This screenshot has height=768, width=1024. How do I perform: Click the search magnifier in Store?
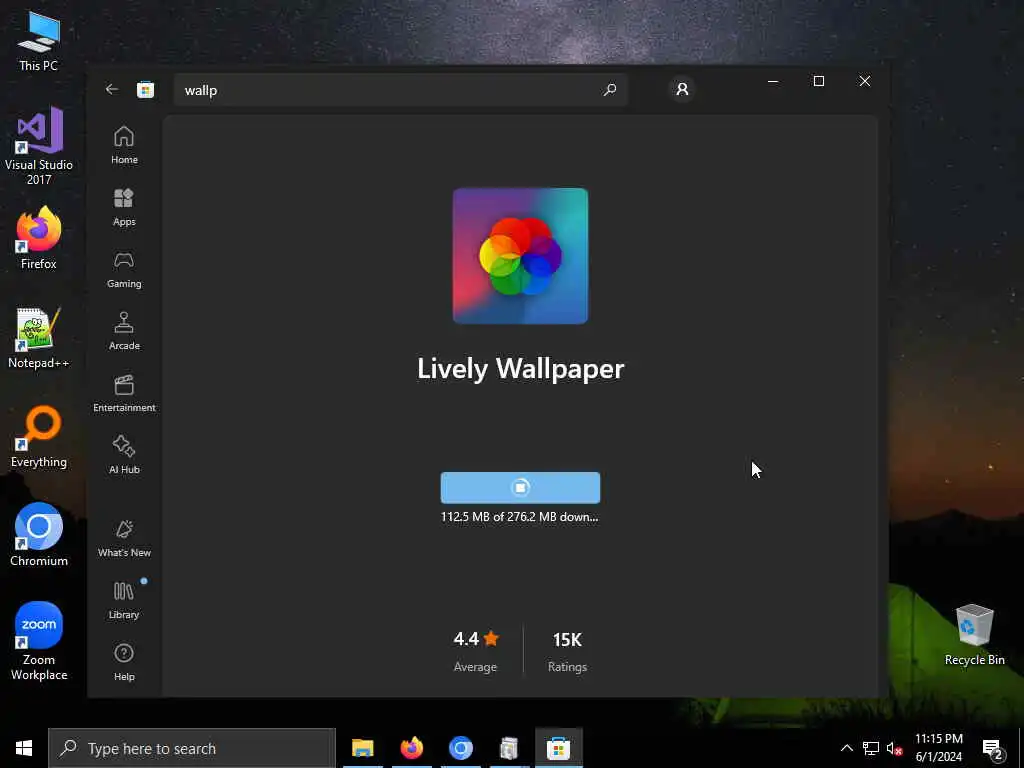[x=610, y=89]
